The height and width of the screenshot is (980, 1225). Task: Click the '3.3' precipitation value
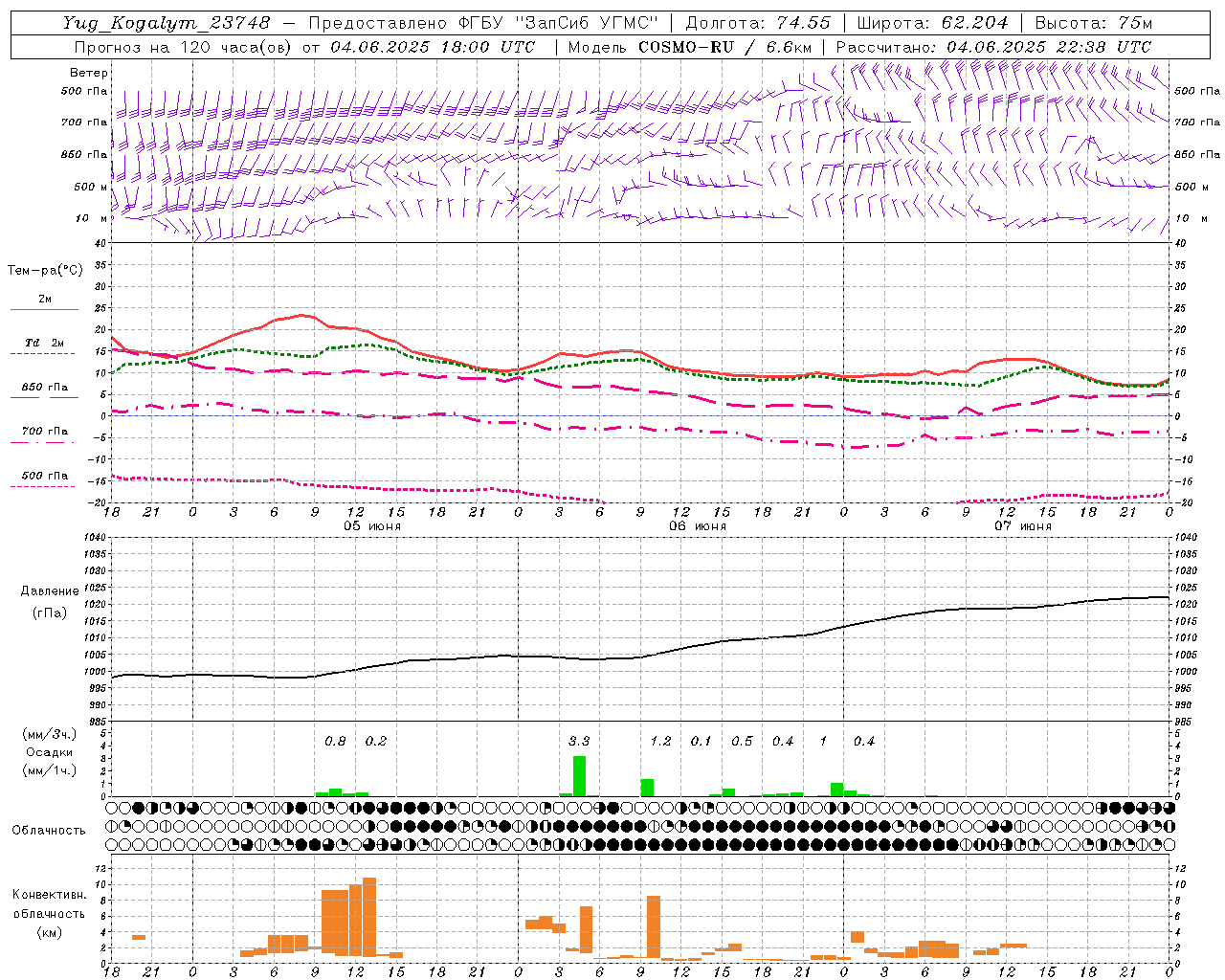pyautogui.click(x=579, y=741)
